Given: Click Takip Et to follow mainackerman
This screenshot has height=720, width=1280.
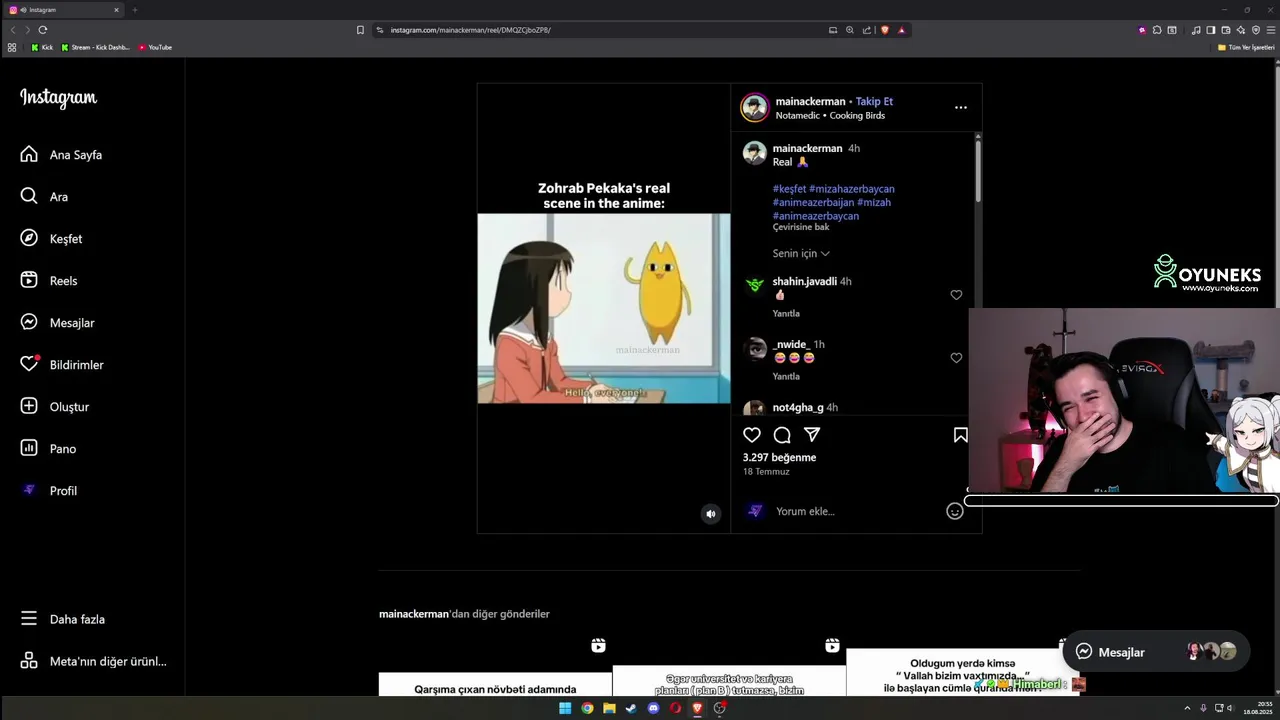Looking at the screenshot, I should point(874,101).
